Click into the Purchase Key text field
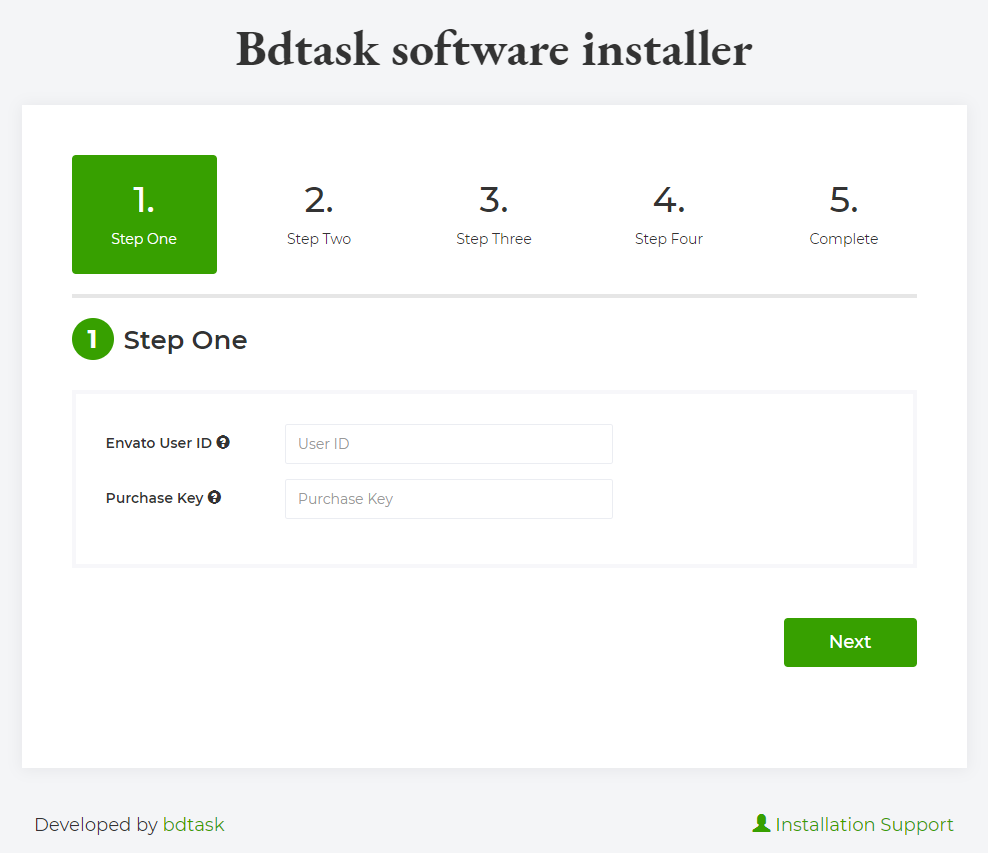 click(448, 499)
